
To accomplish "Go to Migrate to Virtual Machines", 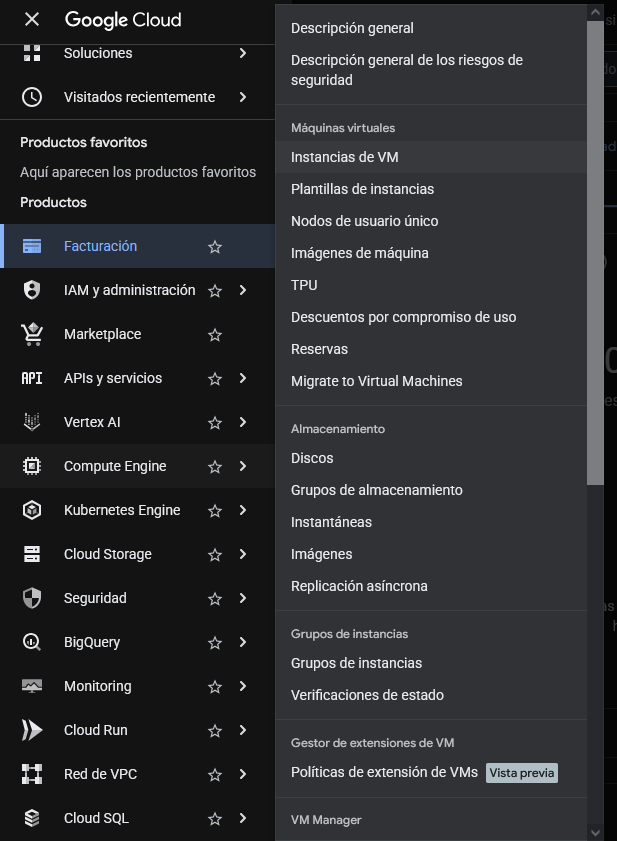I will [376, 381].
